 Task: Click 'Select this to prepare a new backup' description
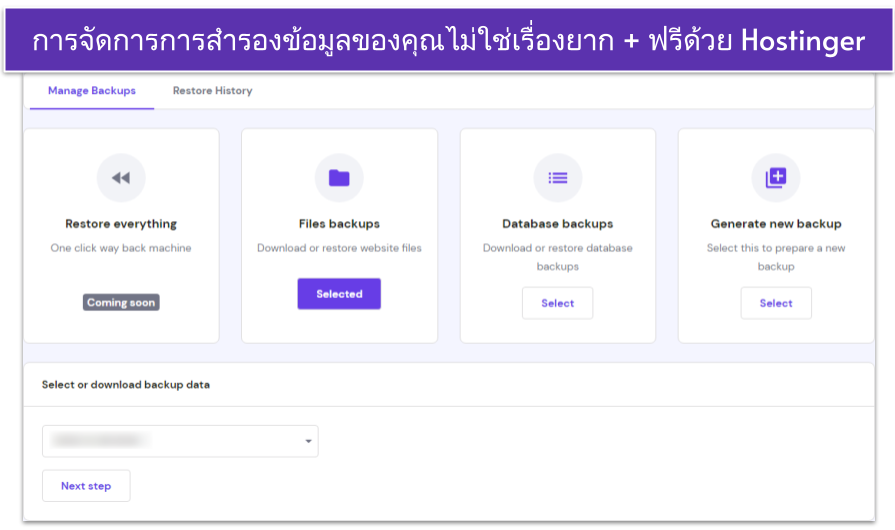[x=776, y=257]
